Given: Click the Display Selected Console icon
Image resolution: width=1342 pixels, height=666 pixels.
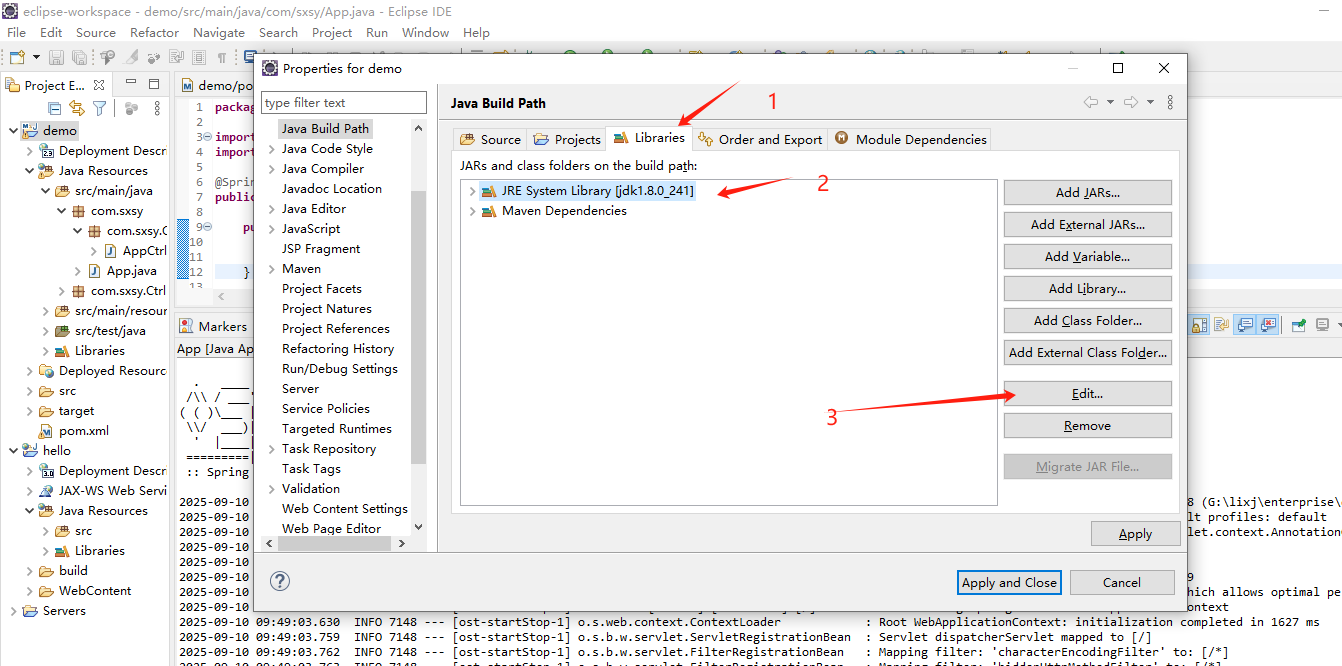Looking at the screenshot, I should tap(1322, 325).
